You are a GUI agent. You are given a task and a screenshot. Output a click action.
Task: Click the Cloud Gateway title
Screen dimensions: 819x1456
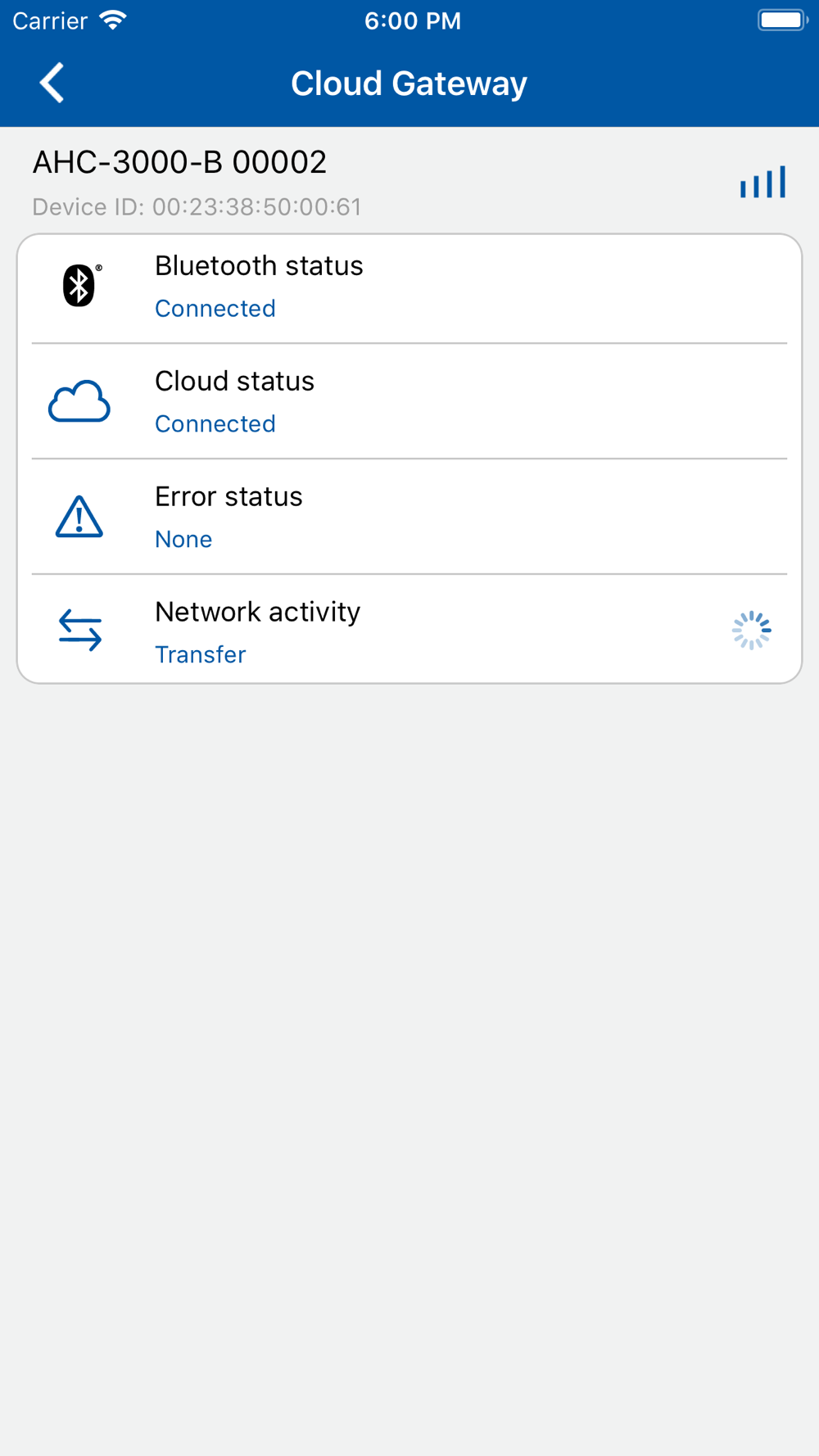[409, 84]
